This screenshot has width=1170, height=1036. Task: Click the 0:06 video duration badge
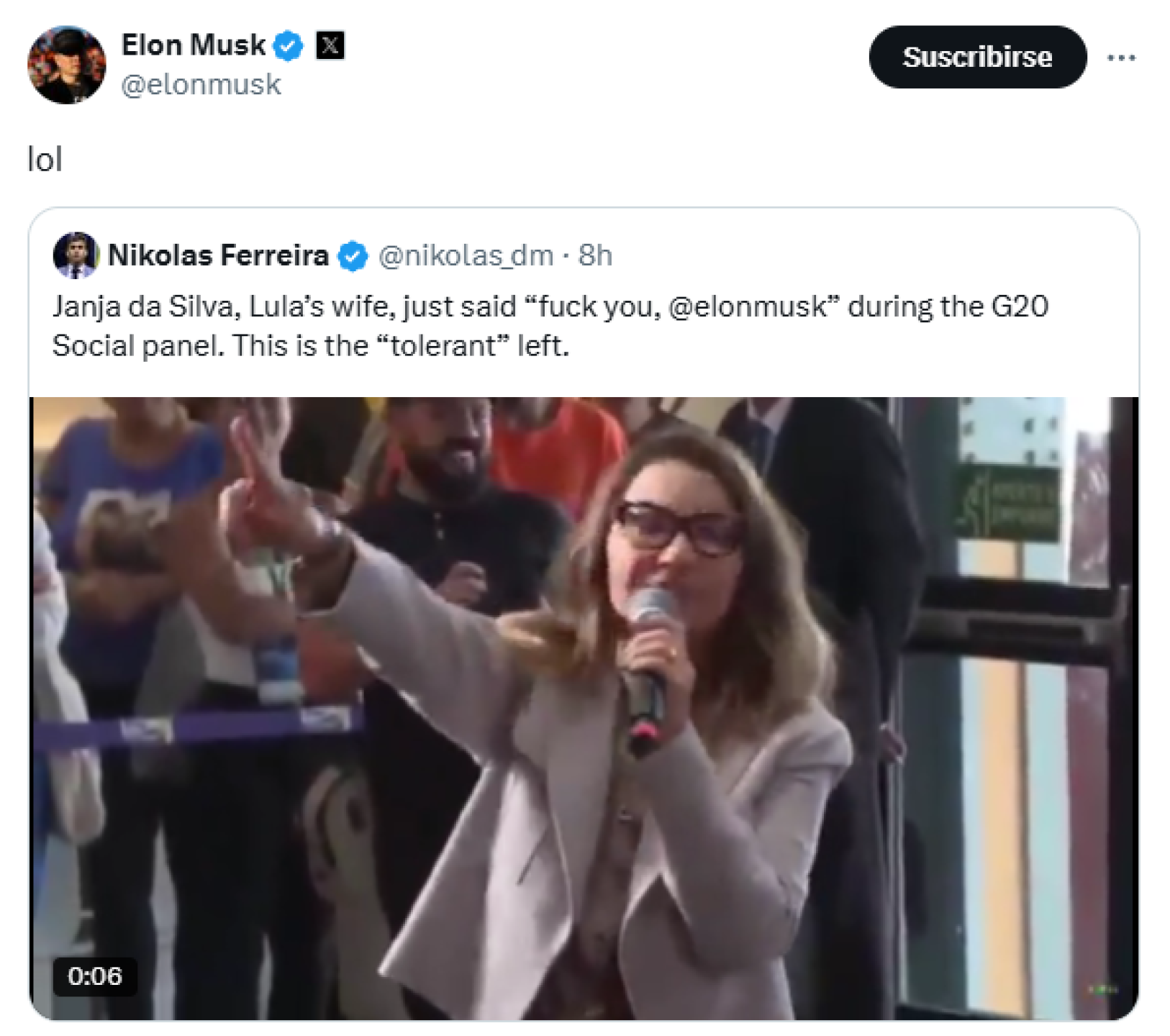click(x=95, y=976)
